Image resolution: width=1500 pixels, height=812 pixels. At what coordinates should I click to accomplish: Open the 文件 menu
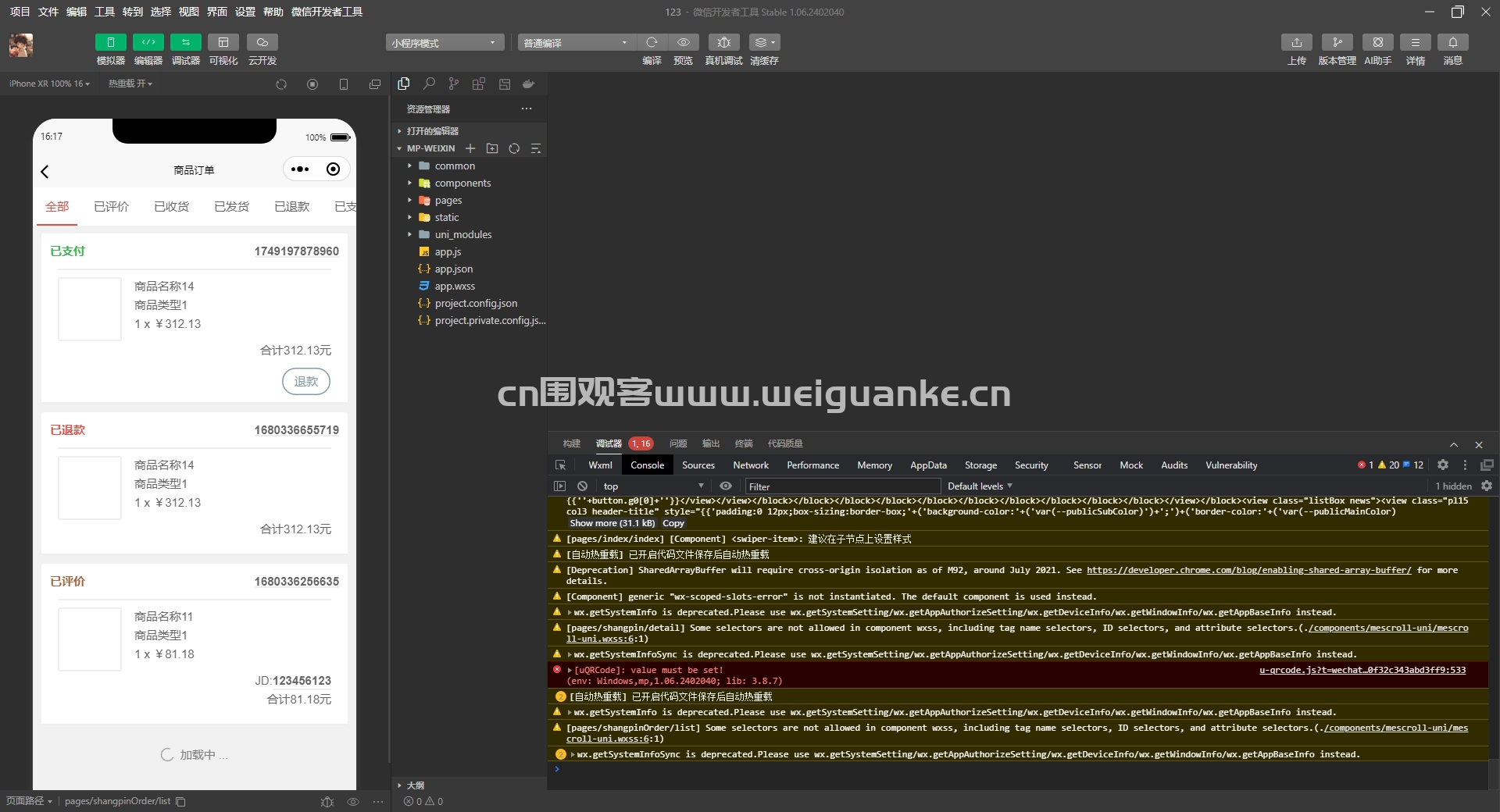coord(48,12)
